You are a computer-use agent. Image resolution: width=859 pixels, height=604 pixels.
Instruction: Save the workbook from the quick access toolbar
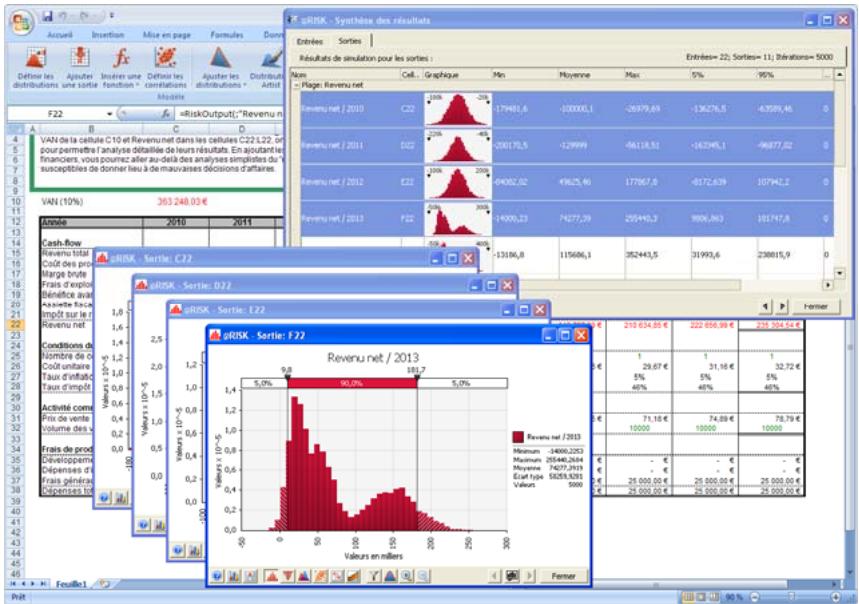point(47,17)
